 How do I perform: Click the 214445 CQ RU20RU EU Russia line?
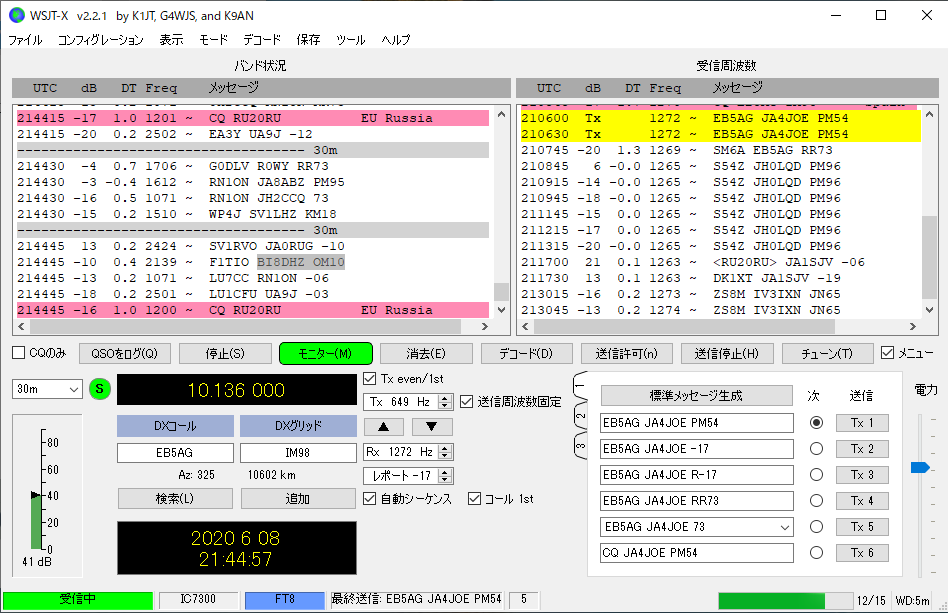(x=253, y=310)
